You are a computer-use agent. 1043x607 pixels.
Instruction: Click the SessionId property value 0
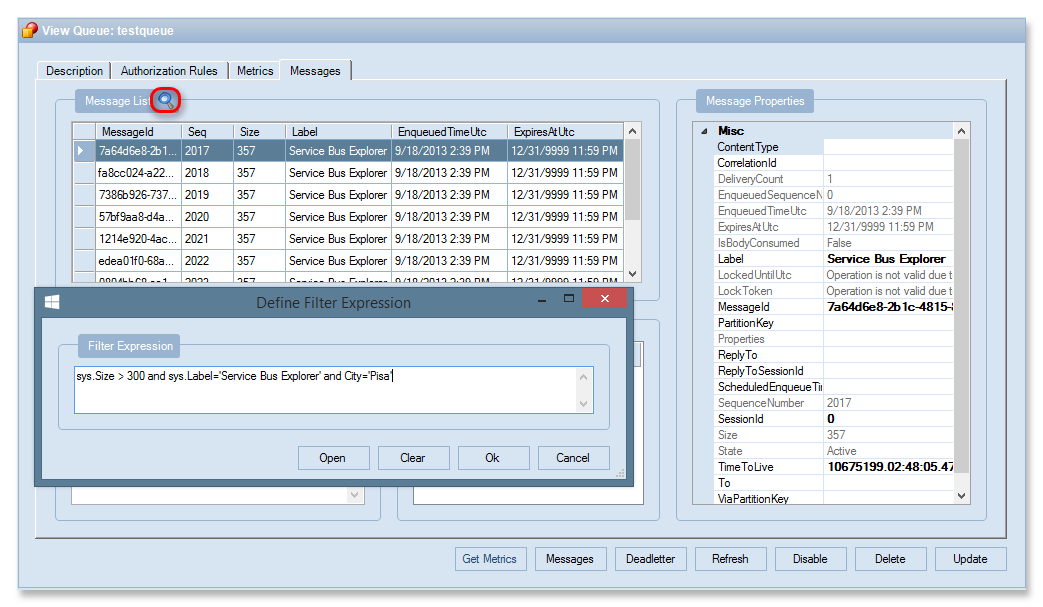tap(888, 418)
